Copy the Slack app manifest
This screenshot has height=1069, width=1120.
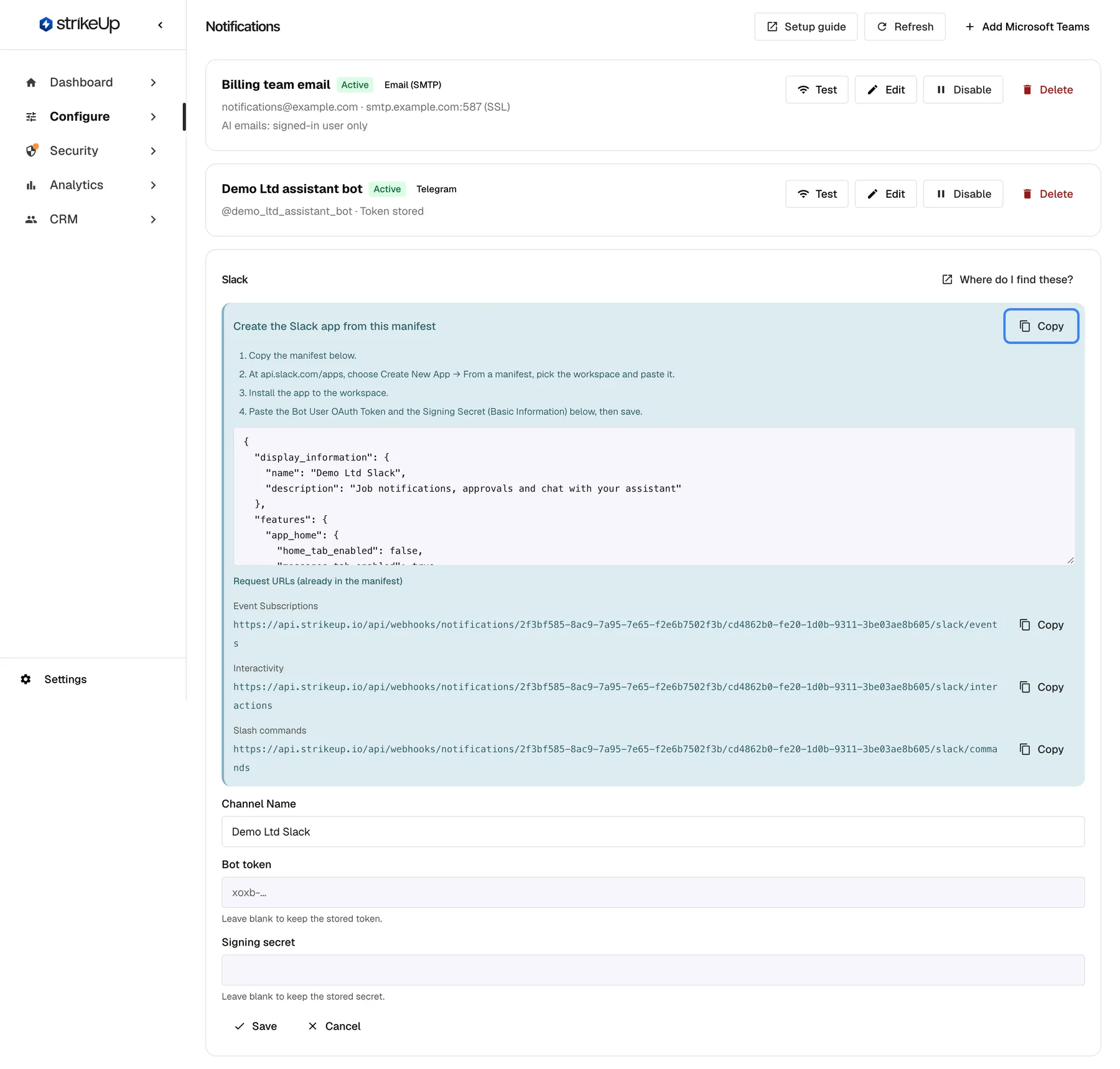pyautogui.click(x=1042, y=326)
